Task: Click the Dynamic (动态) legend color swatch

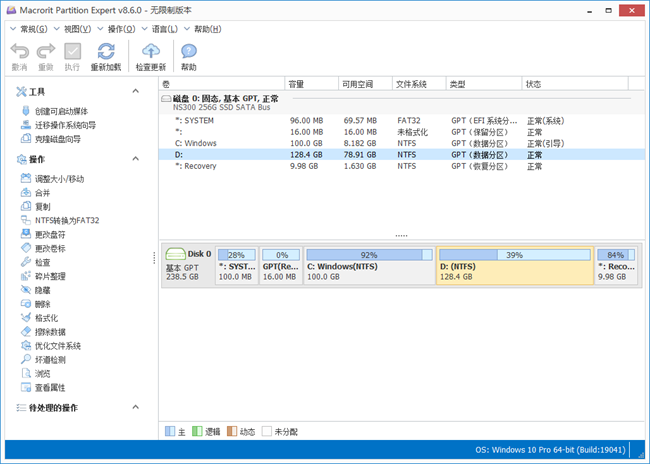Action: coord(232,431)
